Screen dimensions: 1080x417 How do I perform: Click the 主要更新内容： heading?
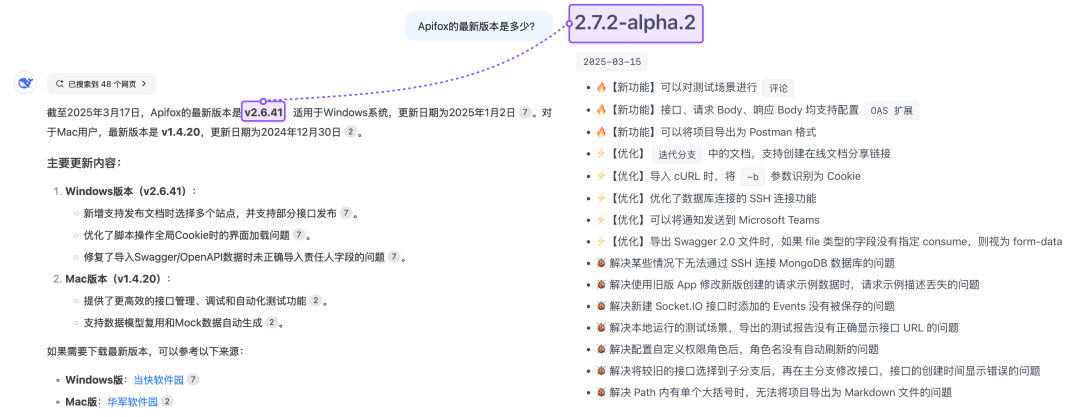coord(84,163)
